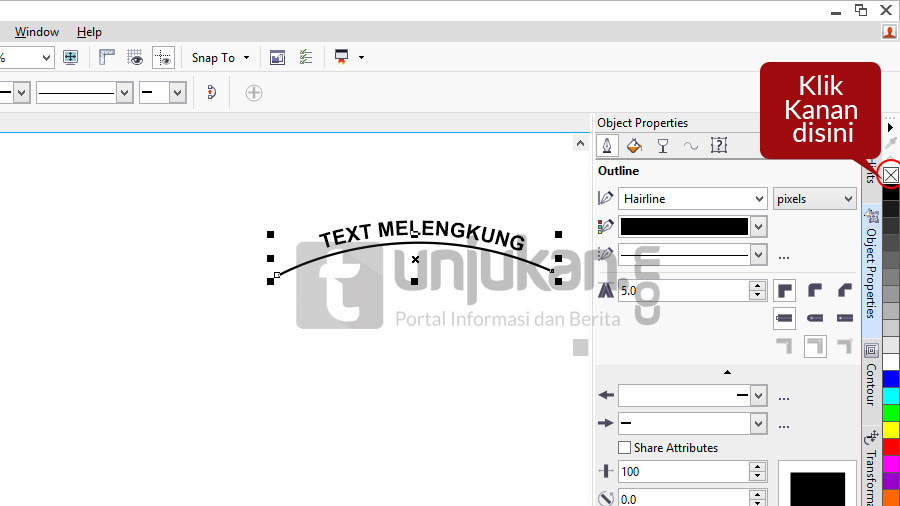This screenshot has width=900, height=506.
Task: Select round corners option
Action: [x=814, y=291]
